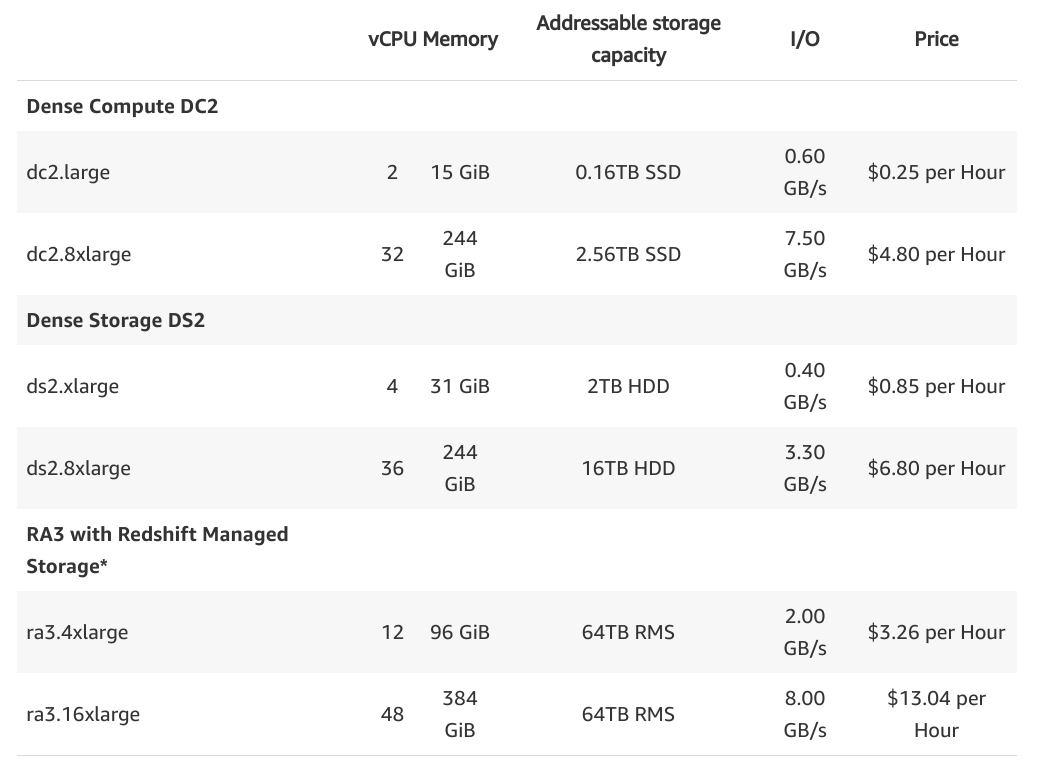The width and height of the screenshot is (1038, 768).
Task: Click the ra3.16xlarge node type name
Action: point(83,714)
